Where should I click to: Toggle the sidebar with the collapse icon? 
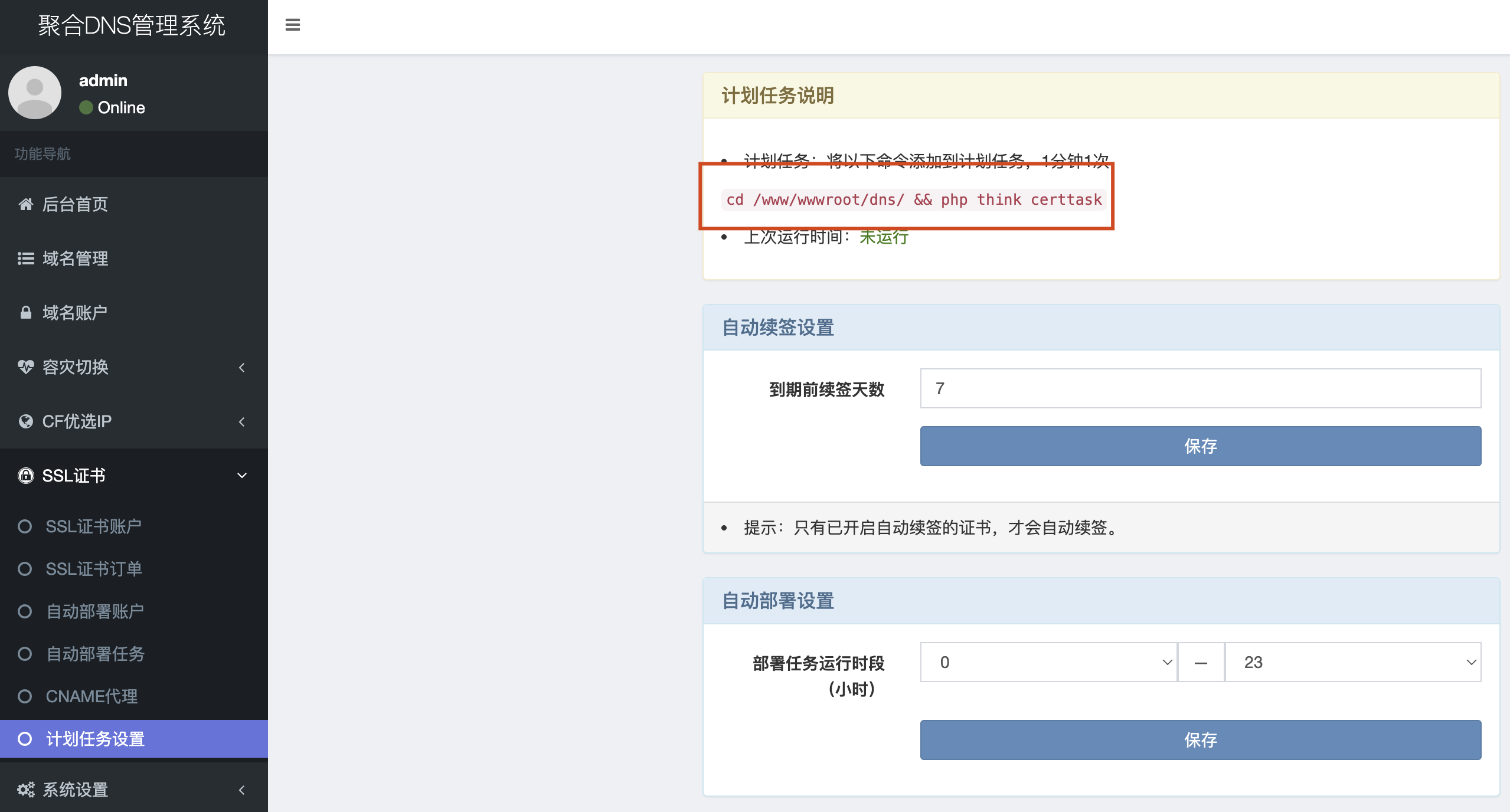tap(293, 25)
